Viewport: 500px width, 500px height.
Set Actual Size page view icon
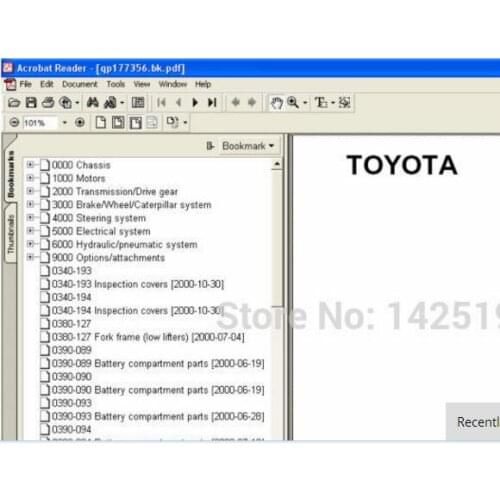click(x=101, y=122)
